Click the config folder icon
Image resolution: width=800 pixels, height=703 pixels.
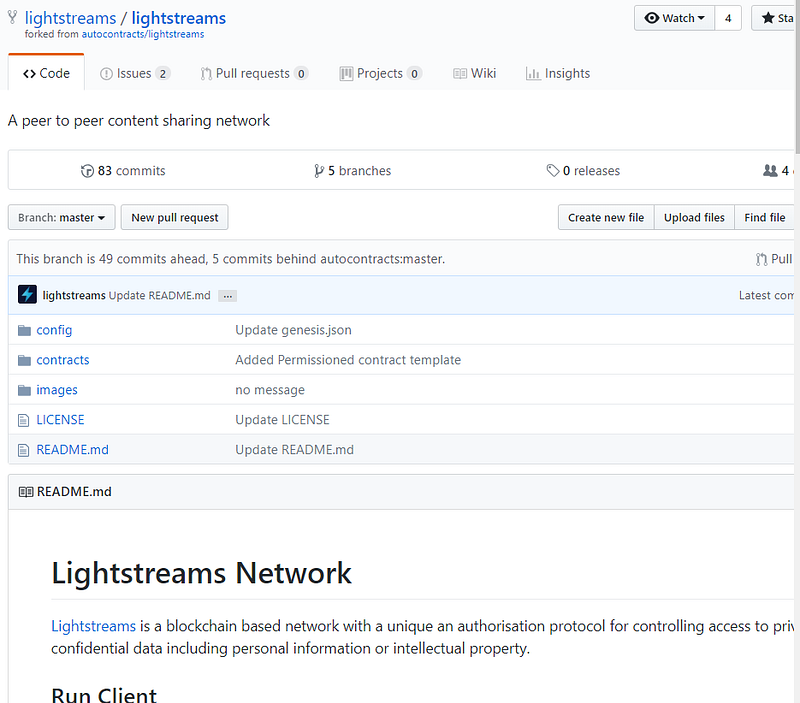[24, 331]
